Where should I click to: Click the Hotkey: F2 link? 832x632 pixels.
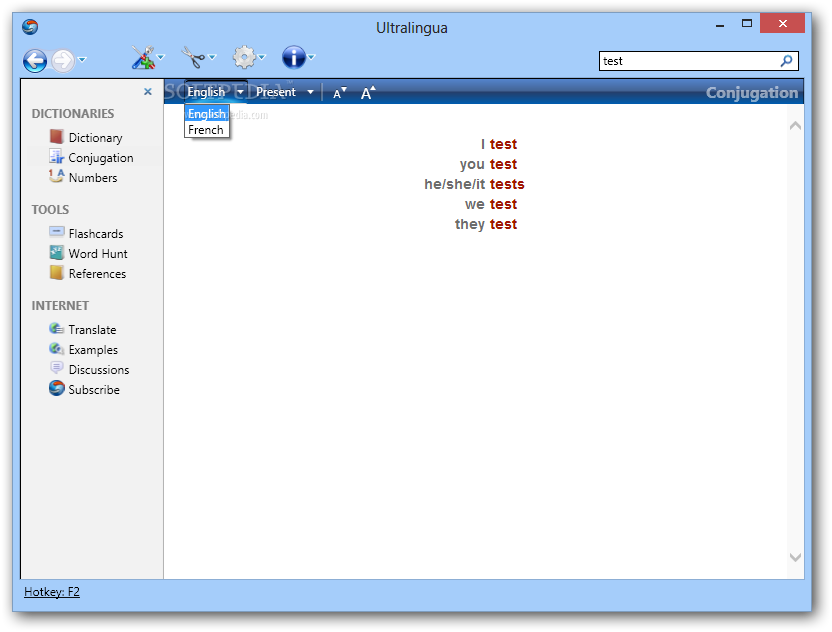[x=52, y=592]
